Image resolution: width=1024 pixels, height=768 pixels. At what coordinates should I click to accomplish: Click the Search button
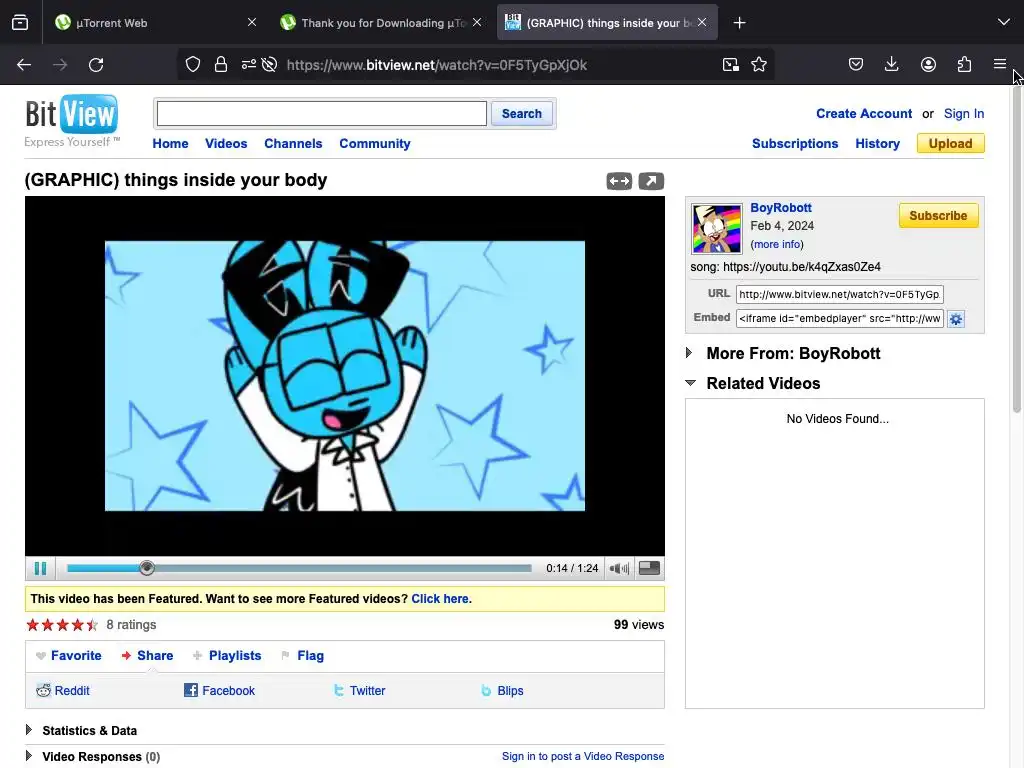tap(522, 114)
